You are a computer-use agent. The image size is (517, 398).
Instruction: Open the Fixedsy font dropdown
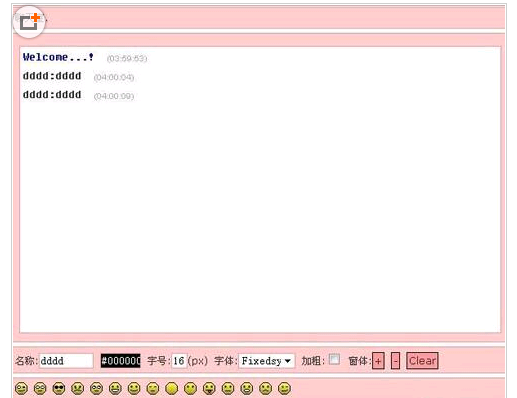267,361
